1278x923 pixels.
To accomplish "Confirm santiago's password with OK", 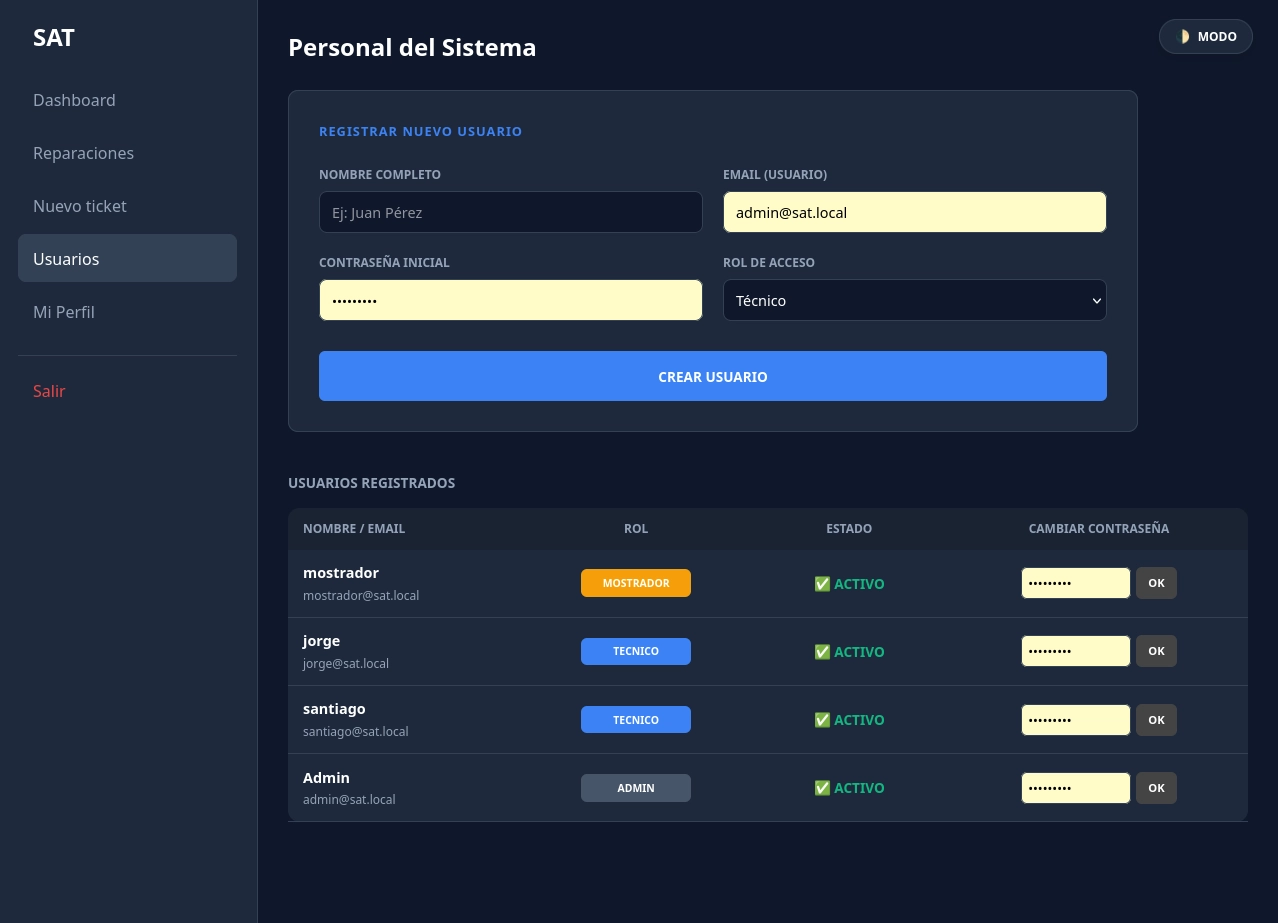I will [x=1156, y=720].
